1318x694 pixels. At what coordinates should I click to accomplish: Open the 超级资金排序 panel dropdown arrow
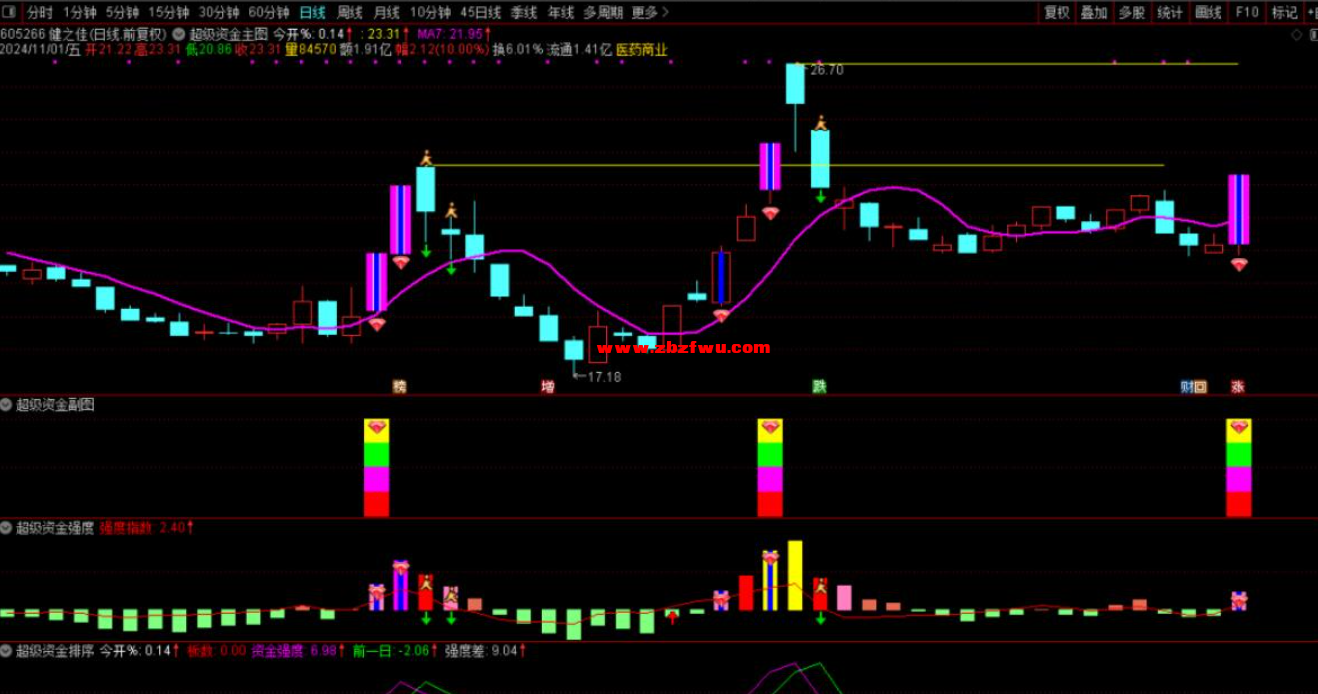click(x=7, y=651)
